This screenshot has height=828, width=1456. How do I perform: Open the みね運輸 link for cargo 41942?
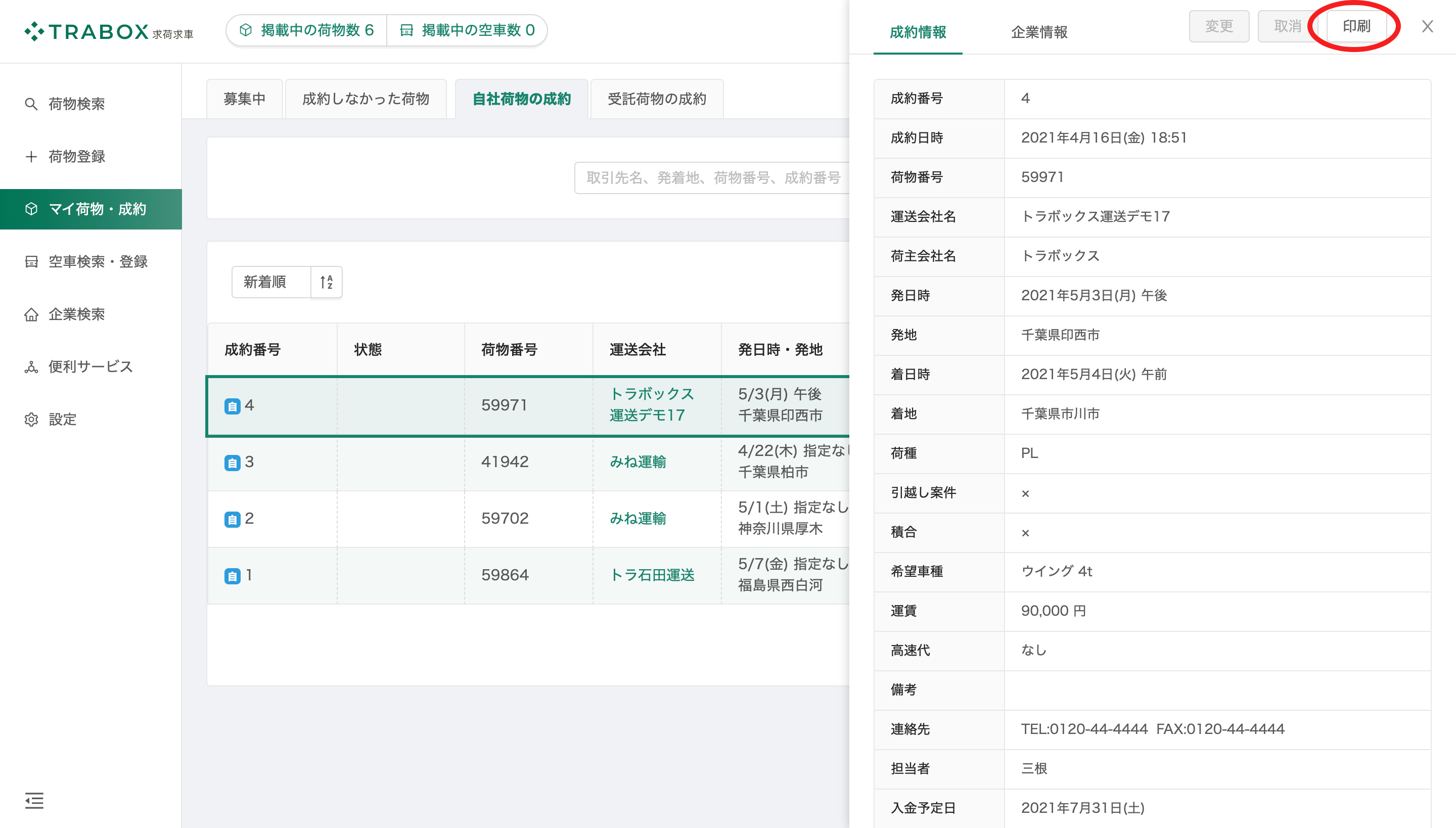point(638,462)
